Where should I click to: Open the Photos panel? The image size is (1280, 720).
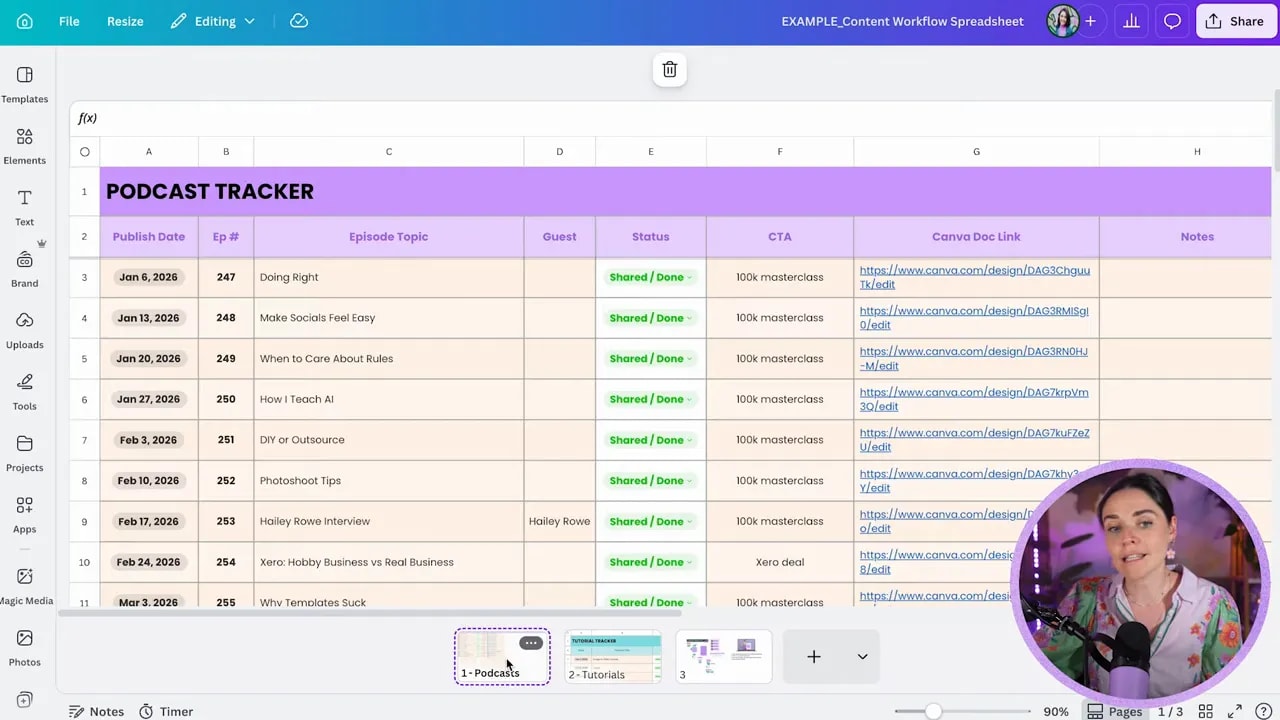coord(25,648)
